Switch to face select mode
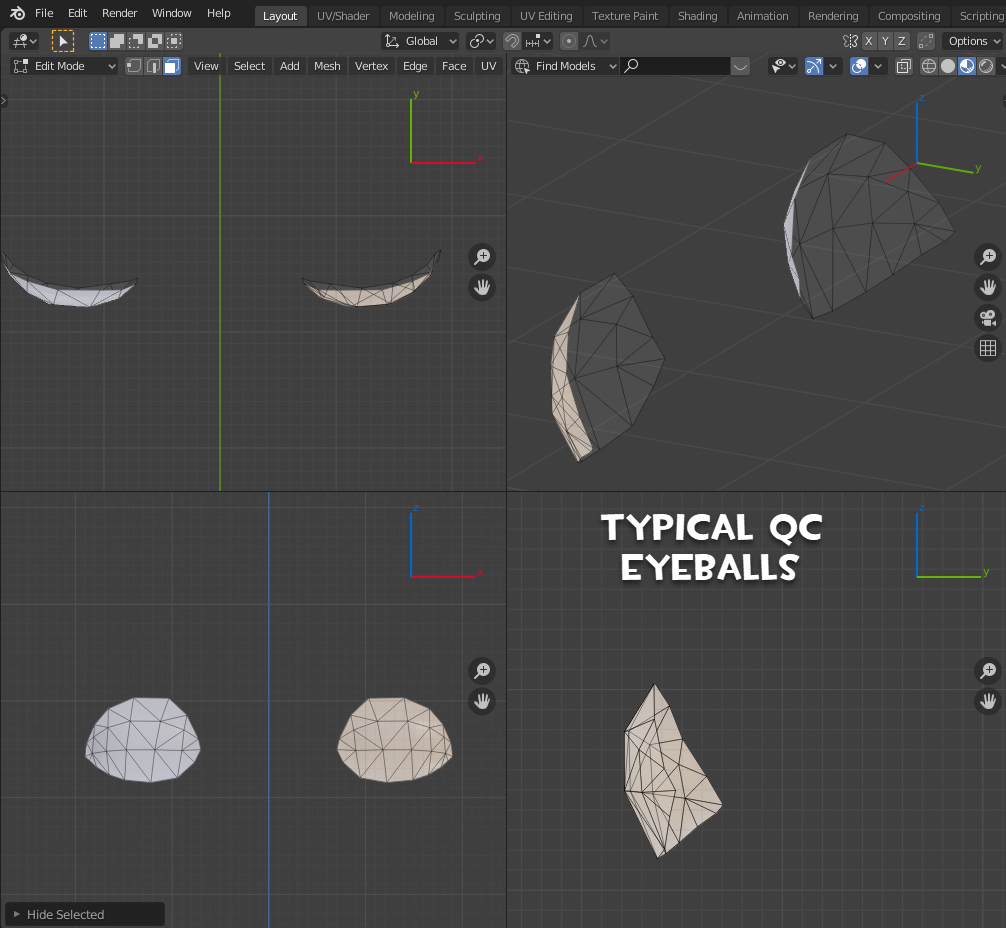1006x928 pixels. tap(171, 66)
